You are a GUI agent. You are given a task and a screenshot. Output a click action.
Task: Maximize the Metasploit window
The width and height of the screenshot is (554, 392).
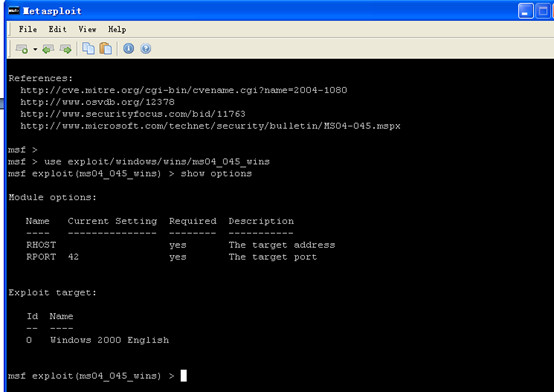(x=543, y=11)
